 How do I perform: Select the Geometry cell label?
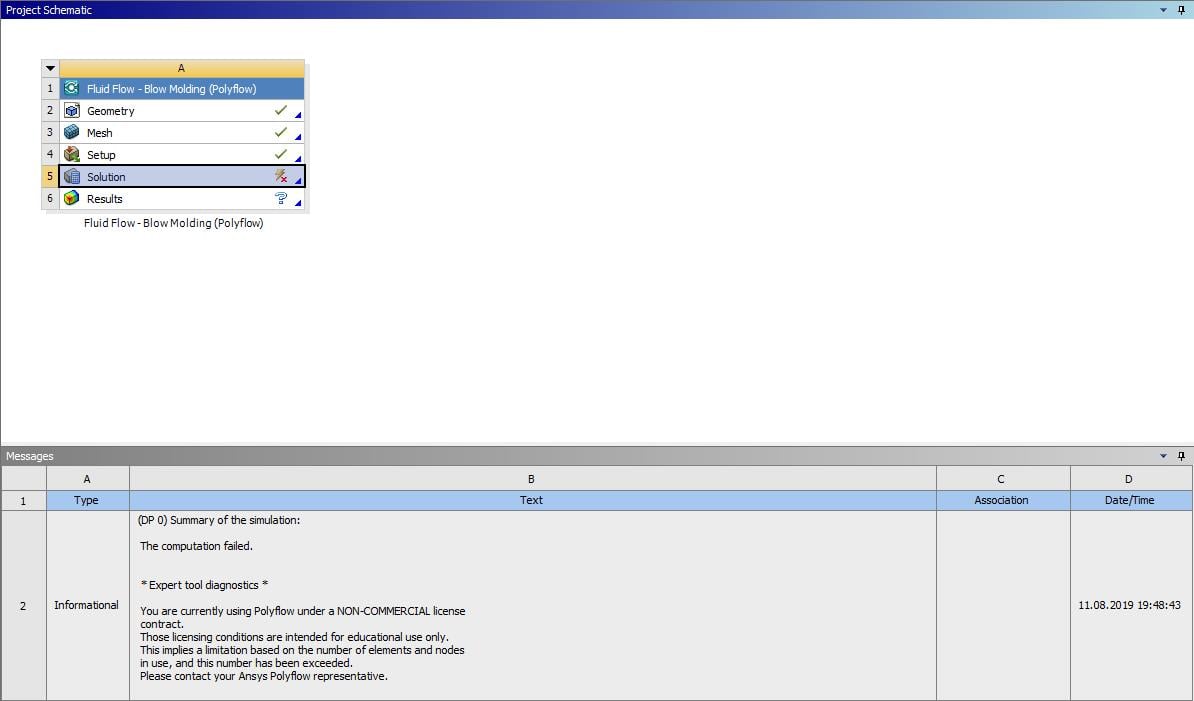(110, 111)
